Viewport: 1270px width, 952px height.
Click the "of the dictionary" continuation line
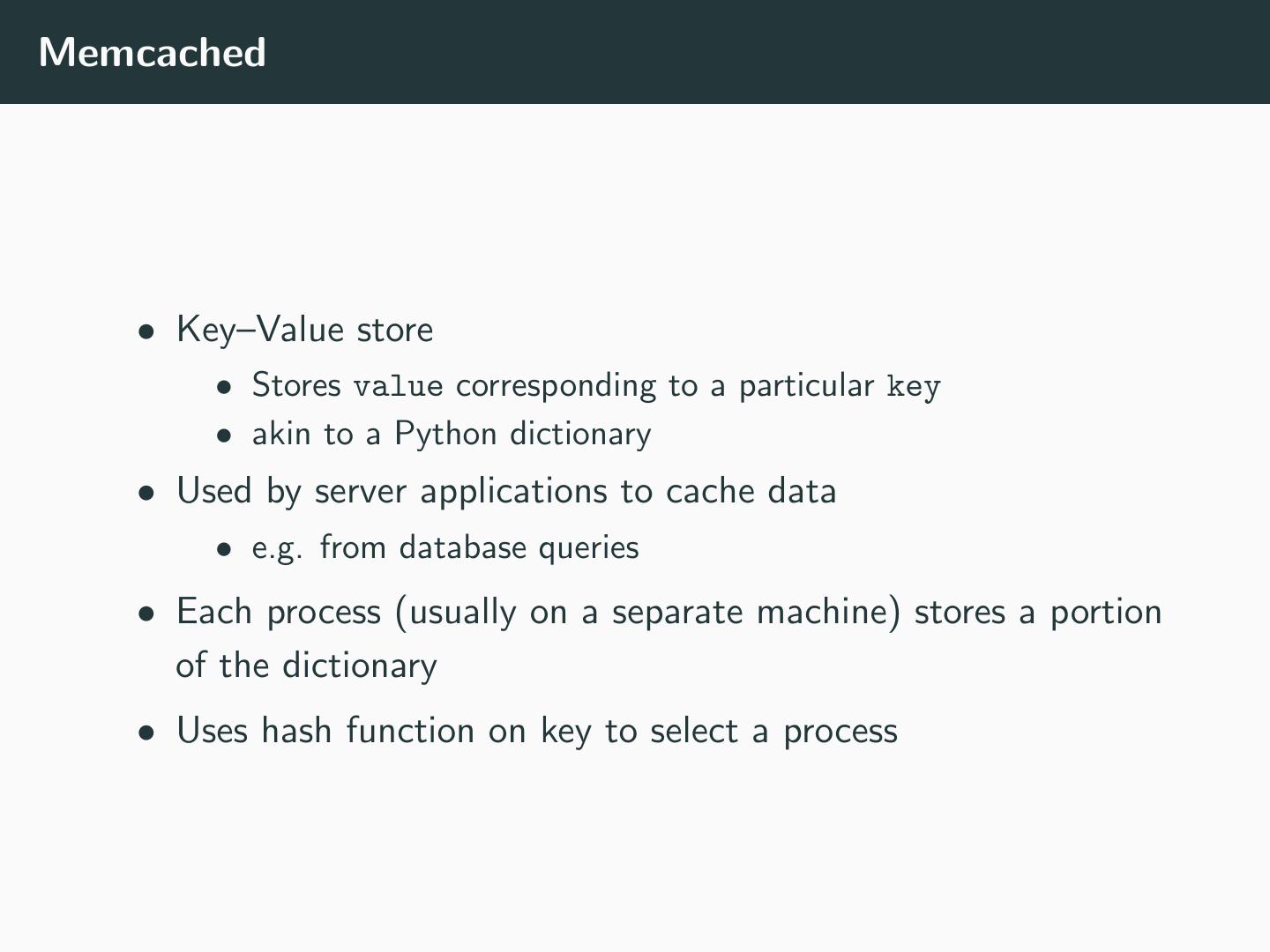pyautogui.click(x=306, y=666)
